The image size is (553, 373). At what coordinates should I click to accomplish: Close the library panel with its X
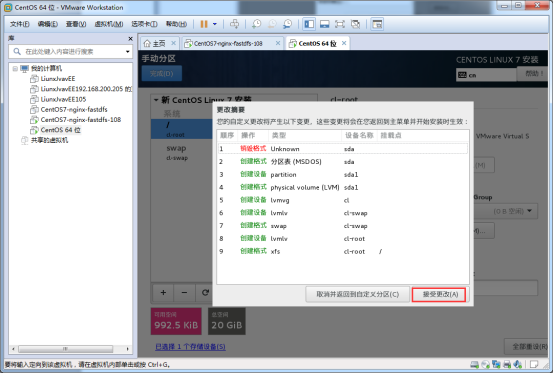point(130,38)
